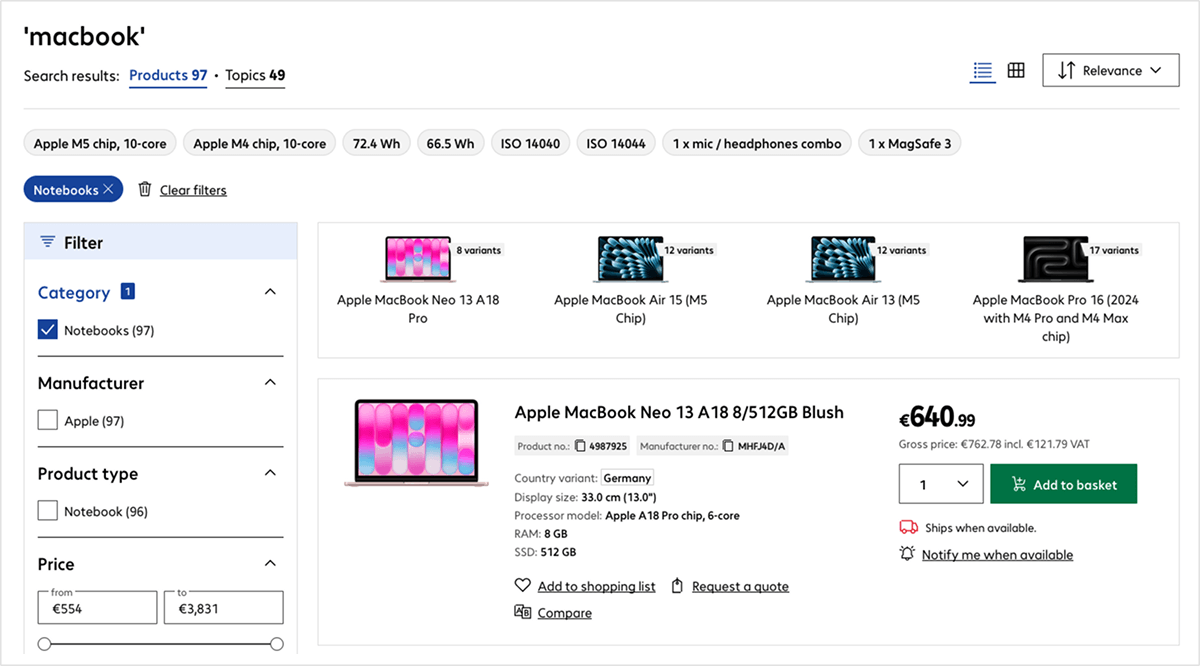Click the heart icon for shopping list
Image resolution: width=1200 pixels, height=666 pixels.
[522, 586]
